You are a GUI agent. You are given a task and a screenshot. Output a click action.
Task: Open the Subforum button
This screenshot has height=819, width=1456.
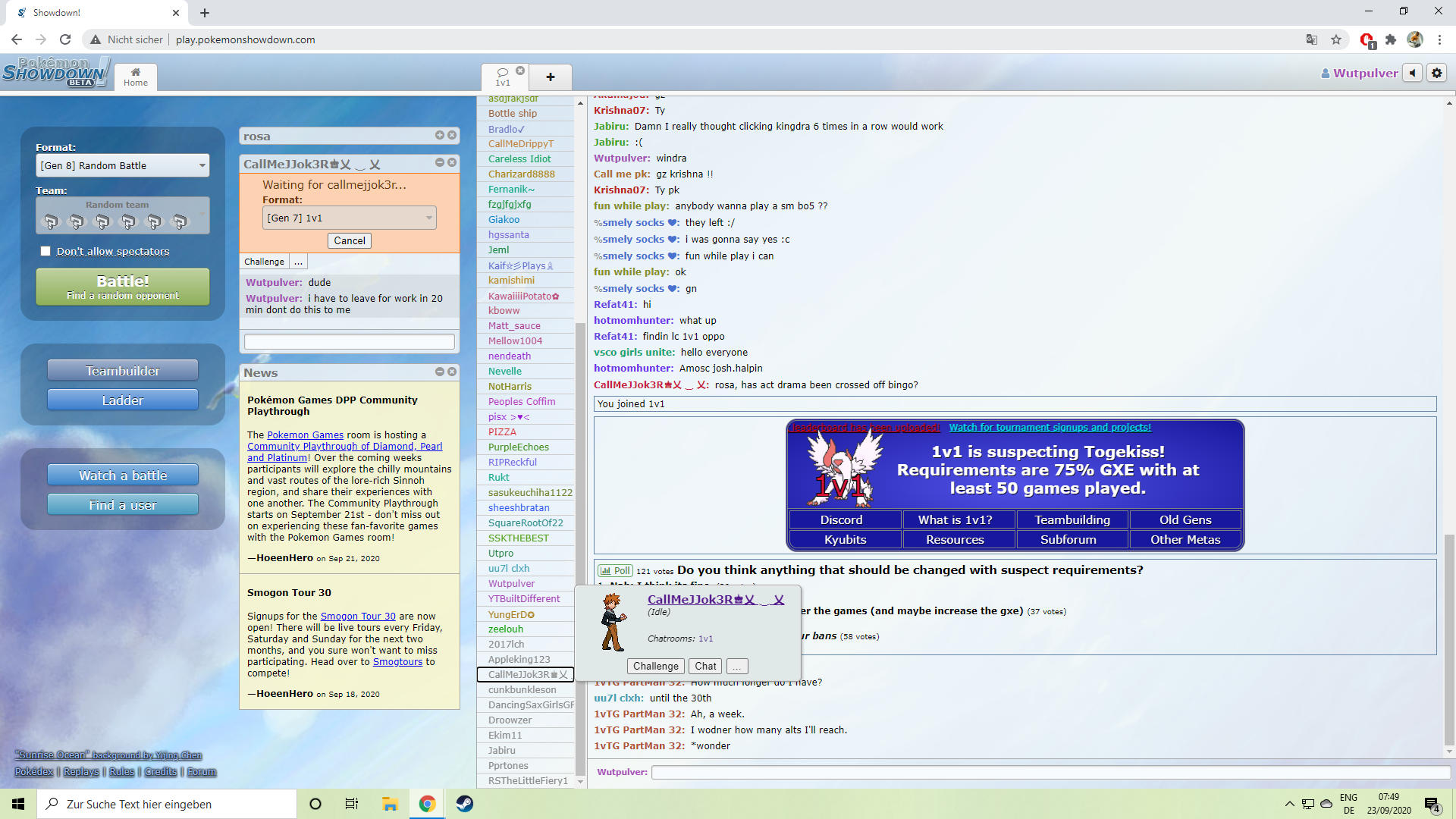pyautogui.click(x=1072, y=539)
